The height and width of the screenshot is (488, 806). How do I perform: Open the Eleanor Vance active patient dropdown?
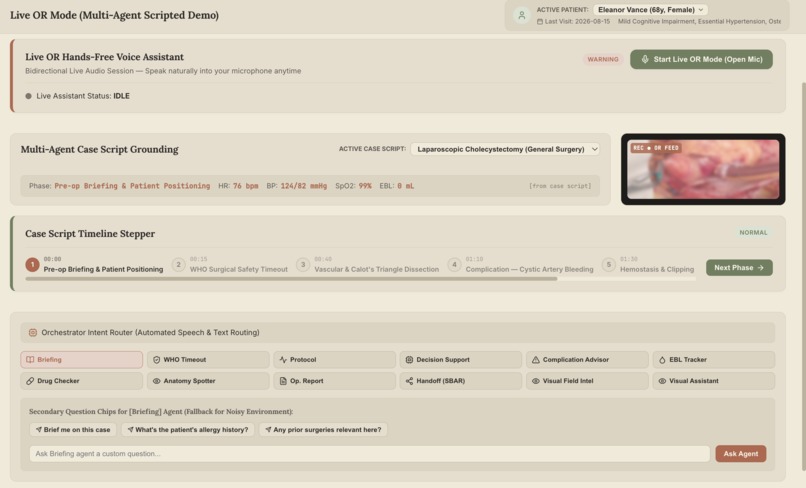650,10
